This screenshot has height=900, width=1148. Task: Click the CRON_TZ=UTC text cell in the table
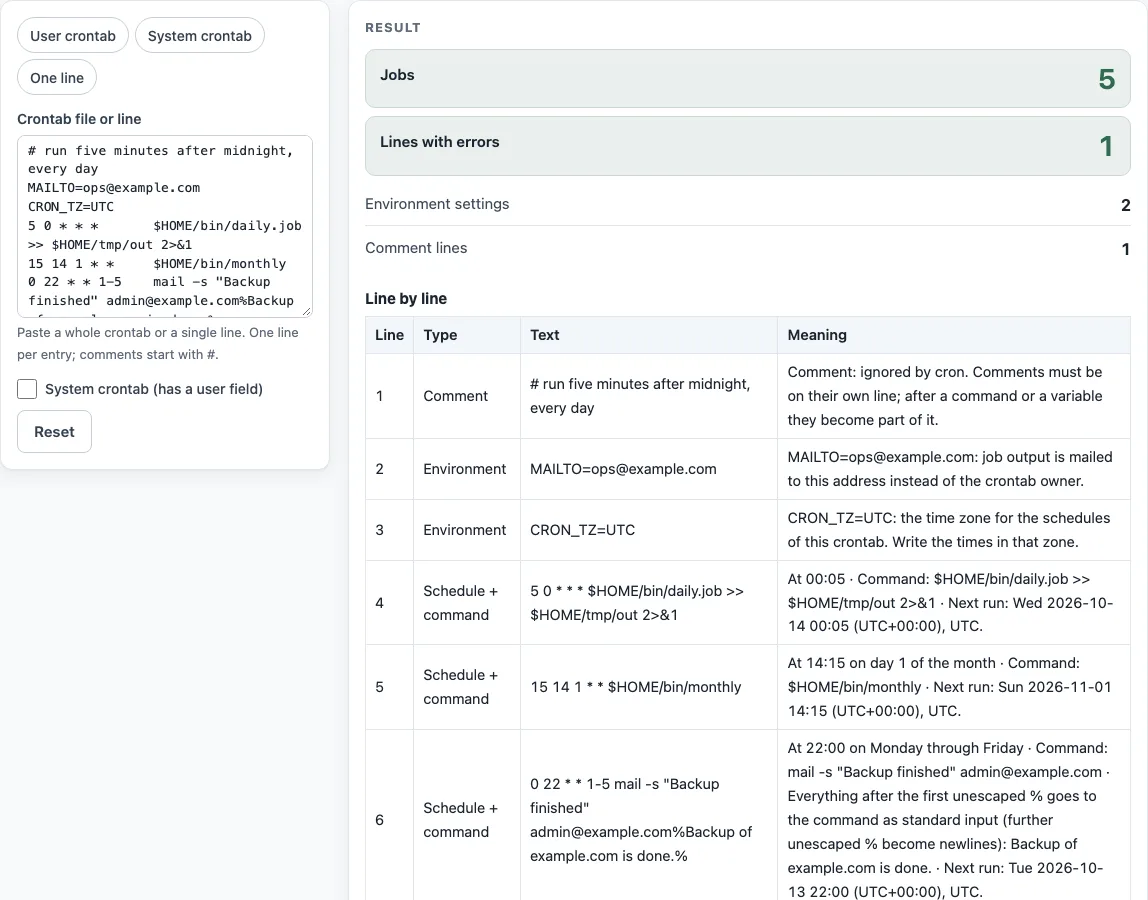pyautogui.click(x=649, y=530)
